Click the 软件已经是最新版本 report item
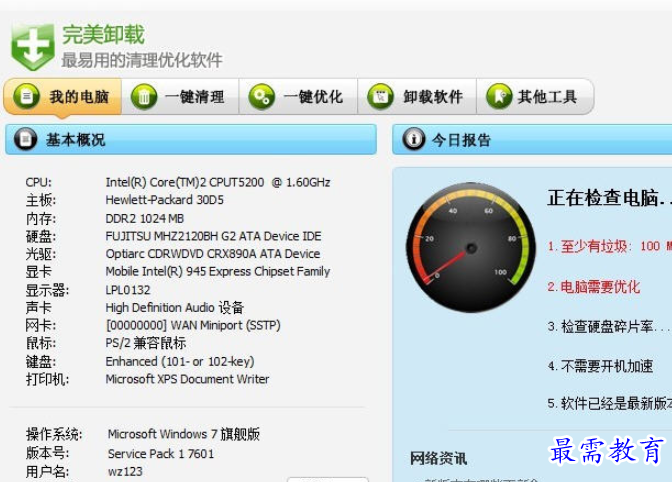 [x=609, y=404]
